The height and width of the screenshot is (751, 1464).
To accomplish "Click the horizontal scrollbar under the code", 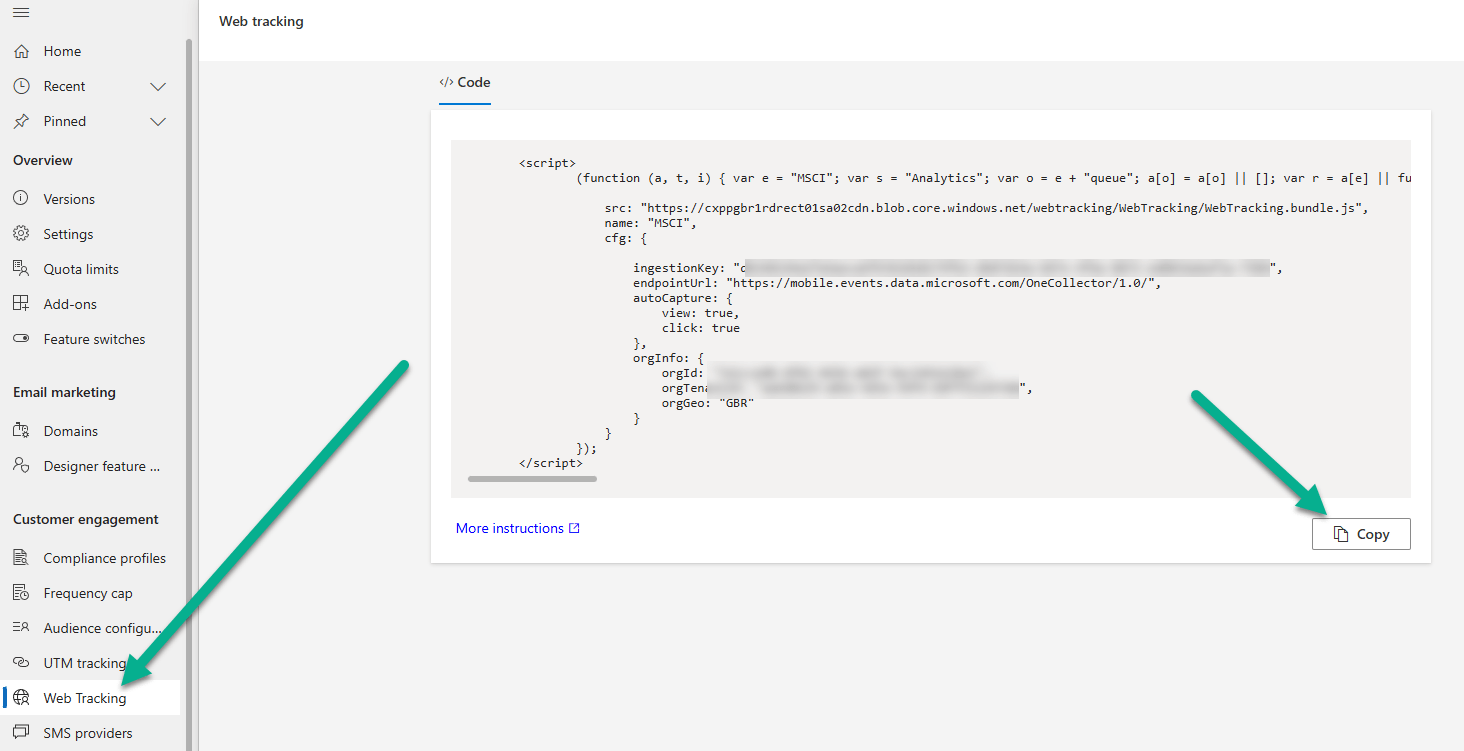I will [532, 479].
